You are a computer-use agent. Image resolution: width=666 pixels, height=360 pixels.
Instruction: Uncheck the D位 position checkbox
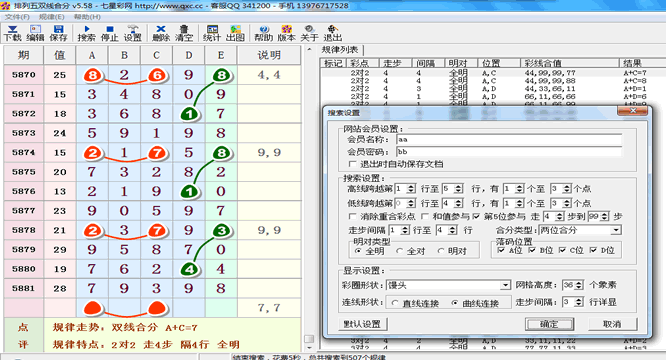coord(593,250)
